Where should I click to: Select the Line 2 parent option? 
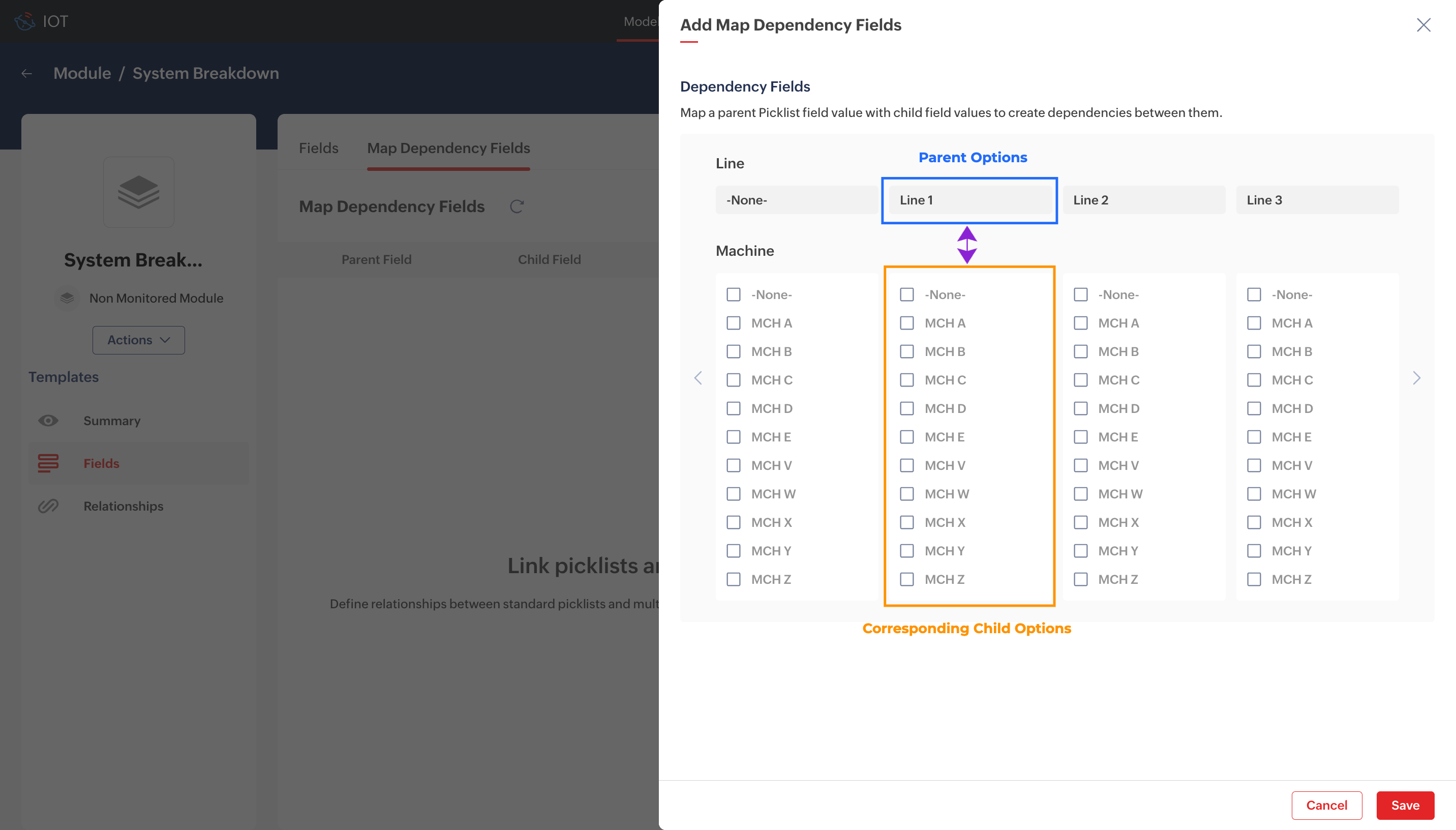click(x=1143, y=200)
